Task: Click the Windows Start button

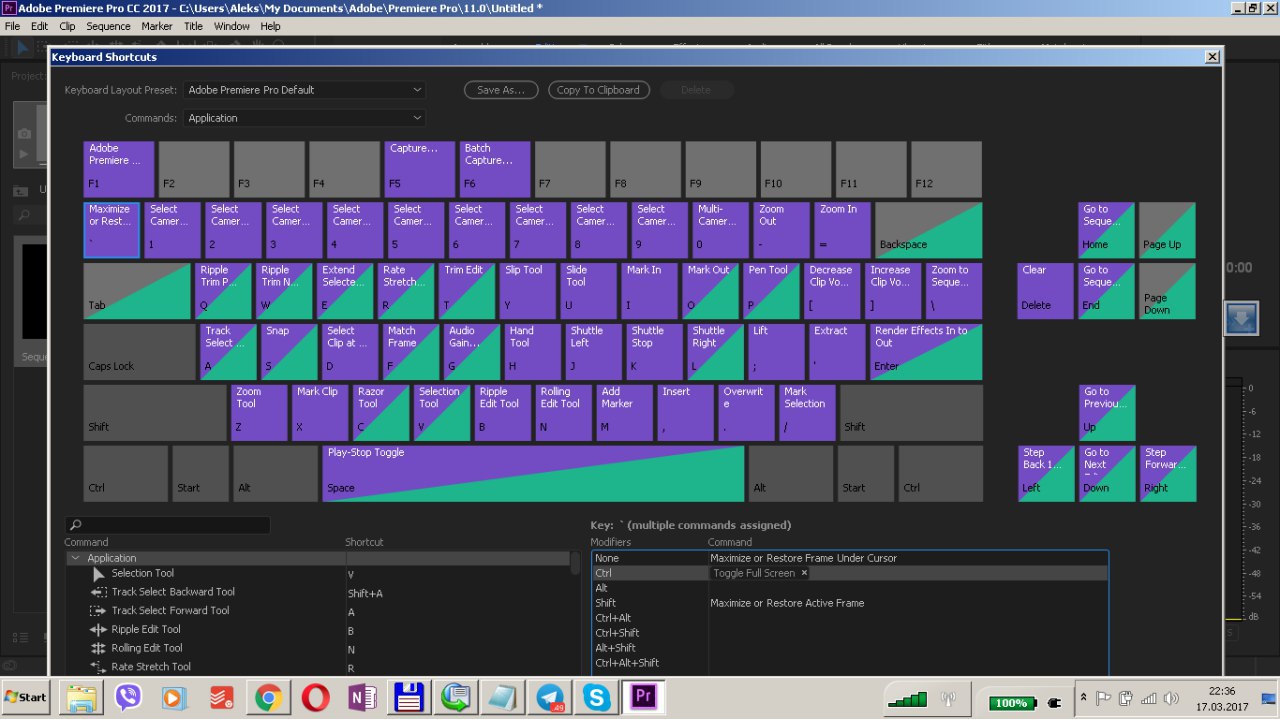Action: 27,697
